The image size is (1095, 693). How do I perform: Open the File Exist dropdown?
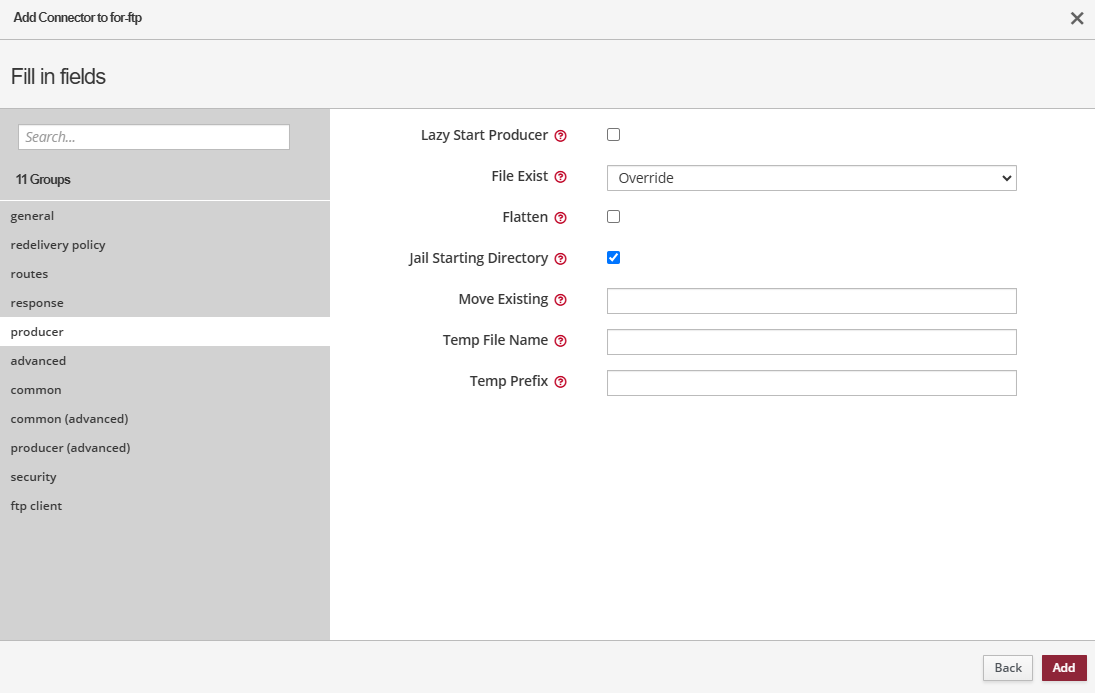pos(811,178)
